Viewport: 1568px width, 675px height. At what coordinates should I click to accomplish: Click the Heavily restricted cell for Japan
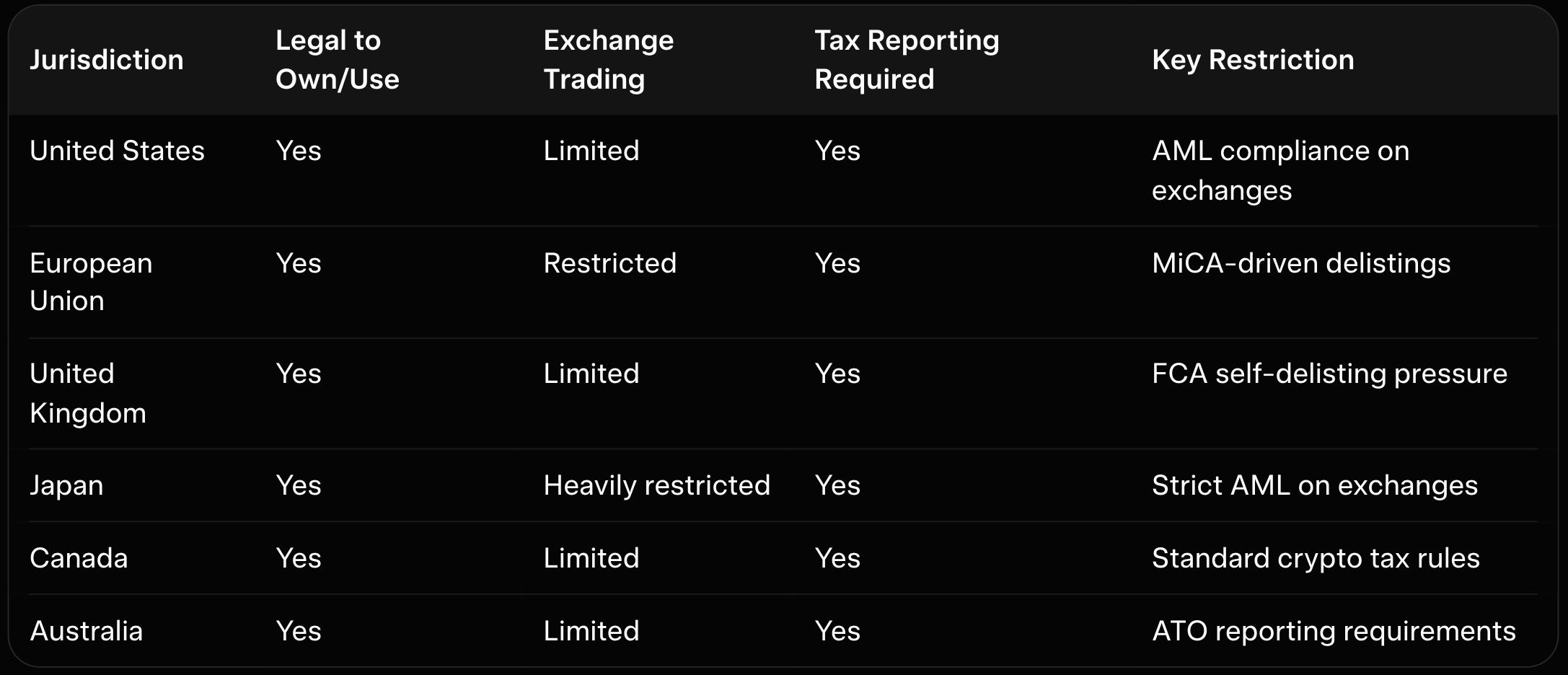point(656,485)
